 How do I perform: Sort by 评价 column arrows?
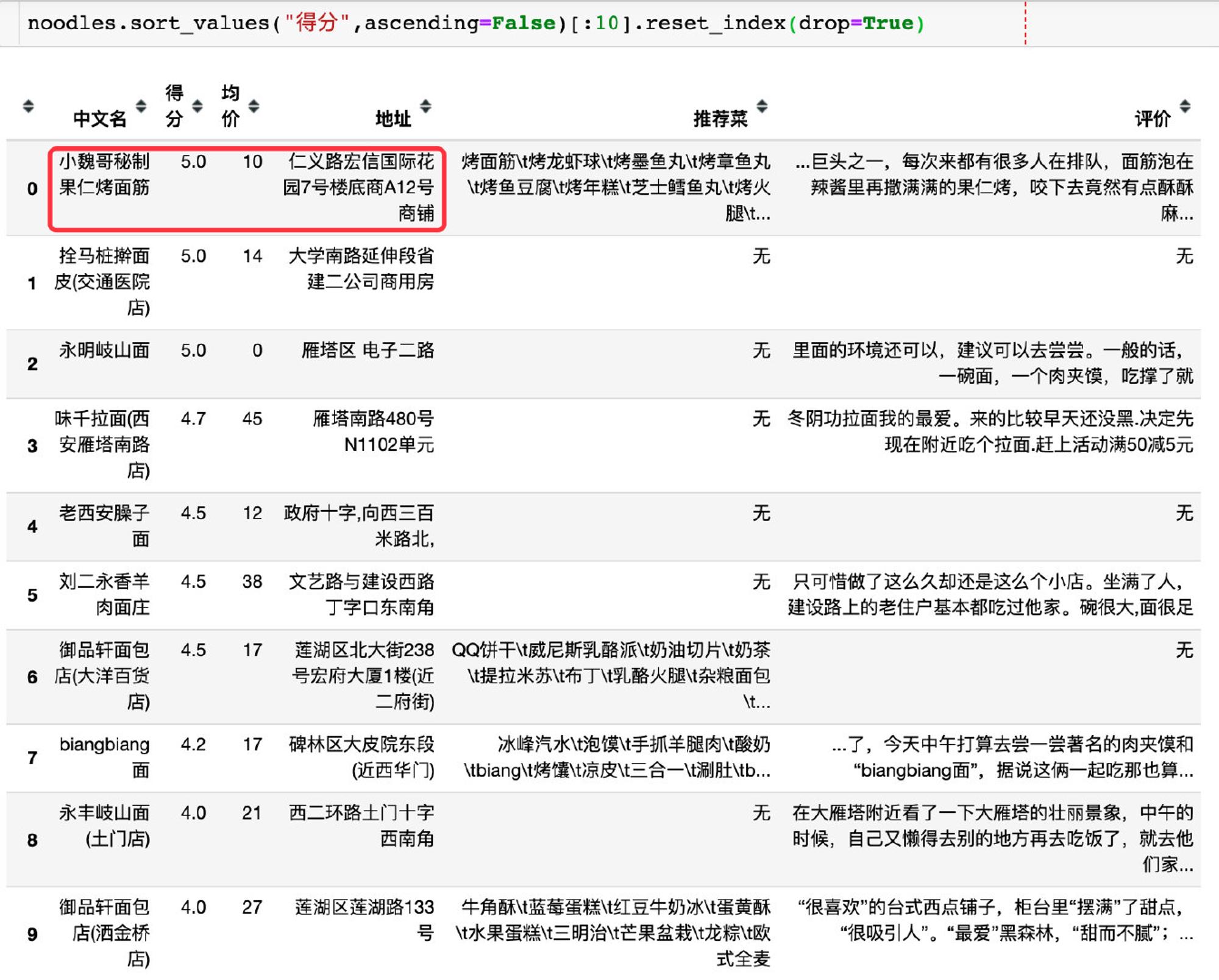point(1185,107)
